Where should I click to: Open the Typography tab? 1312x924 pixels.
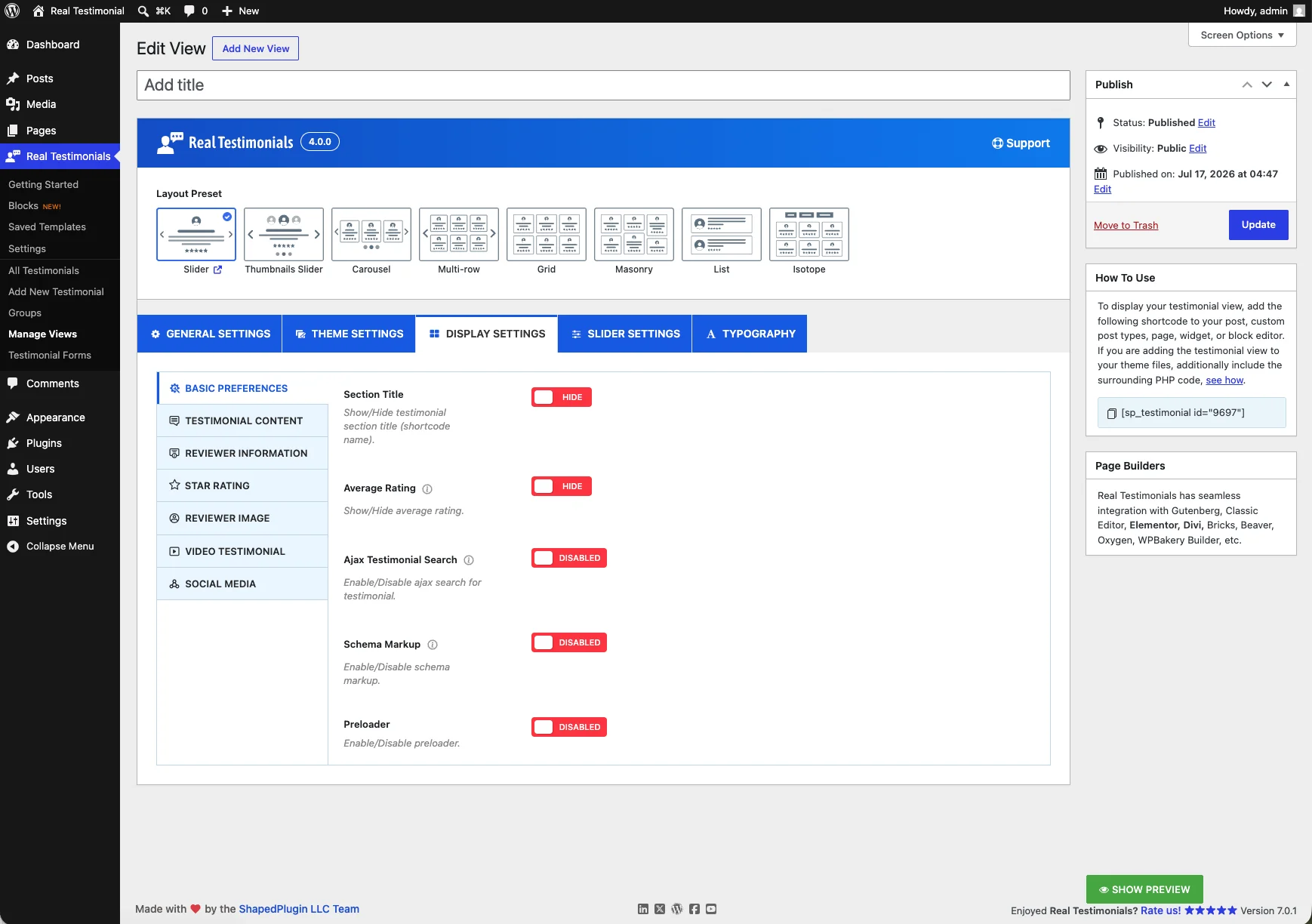(750, 334)
